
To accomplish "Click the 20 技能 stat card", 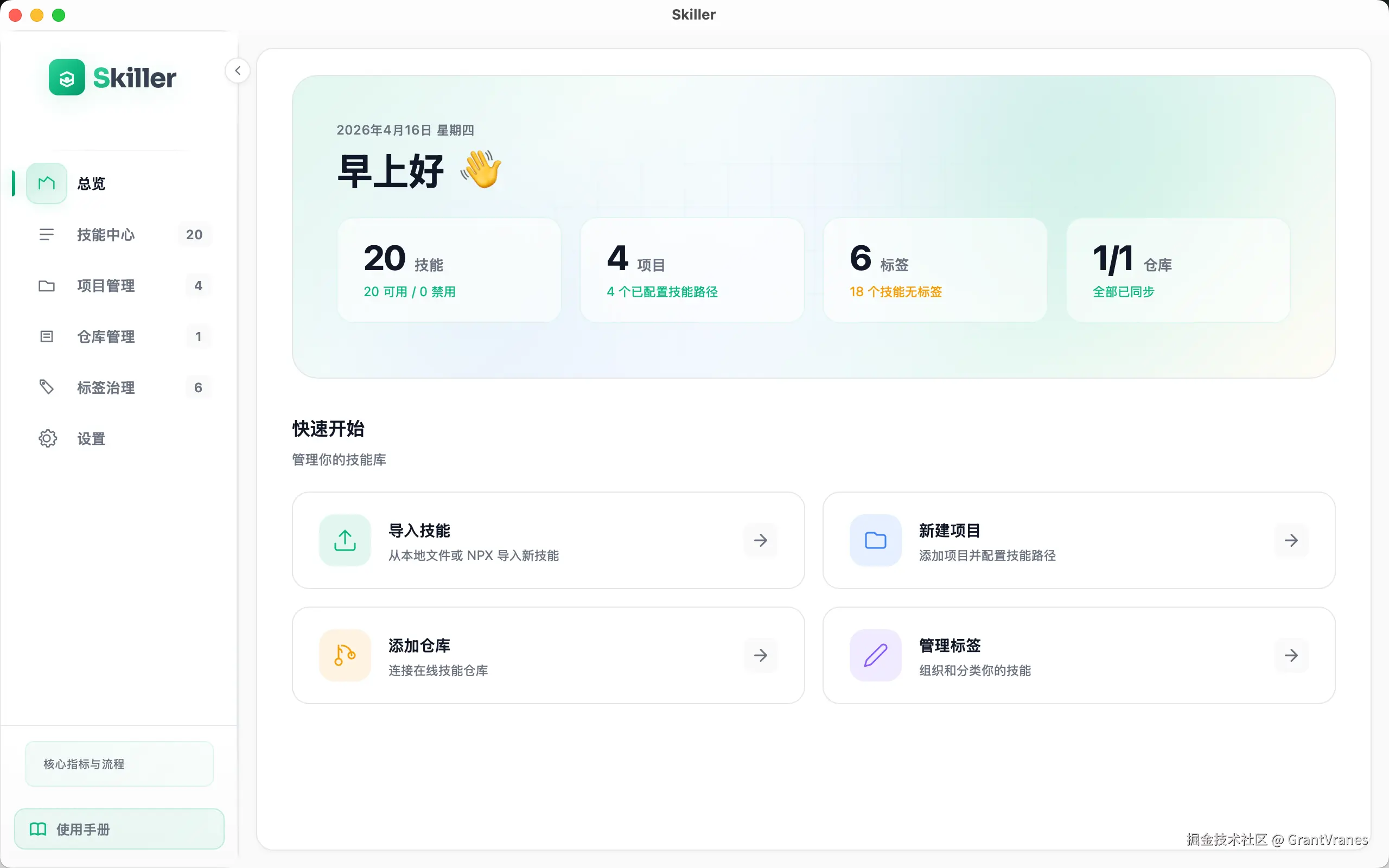I will pyautogui.click(x=449, y=270).
